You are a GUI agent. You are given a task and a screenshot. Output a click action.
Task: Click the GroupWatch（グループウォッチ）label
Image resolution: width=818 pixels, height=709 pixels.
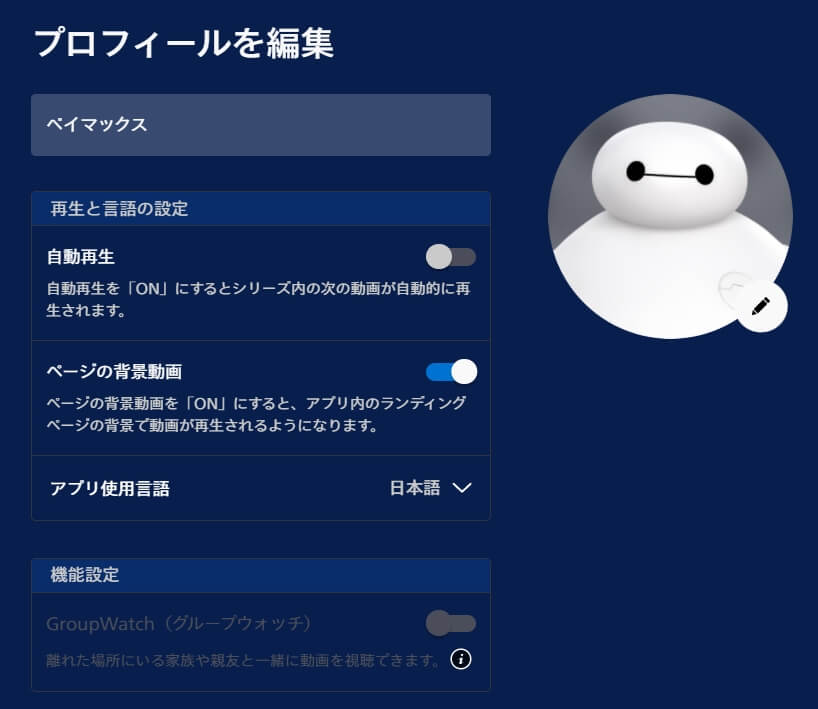[x=179, y=623]
